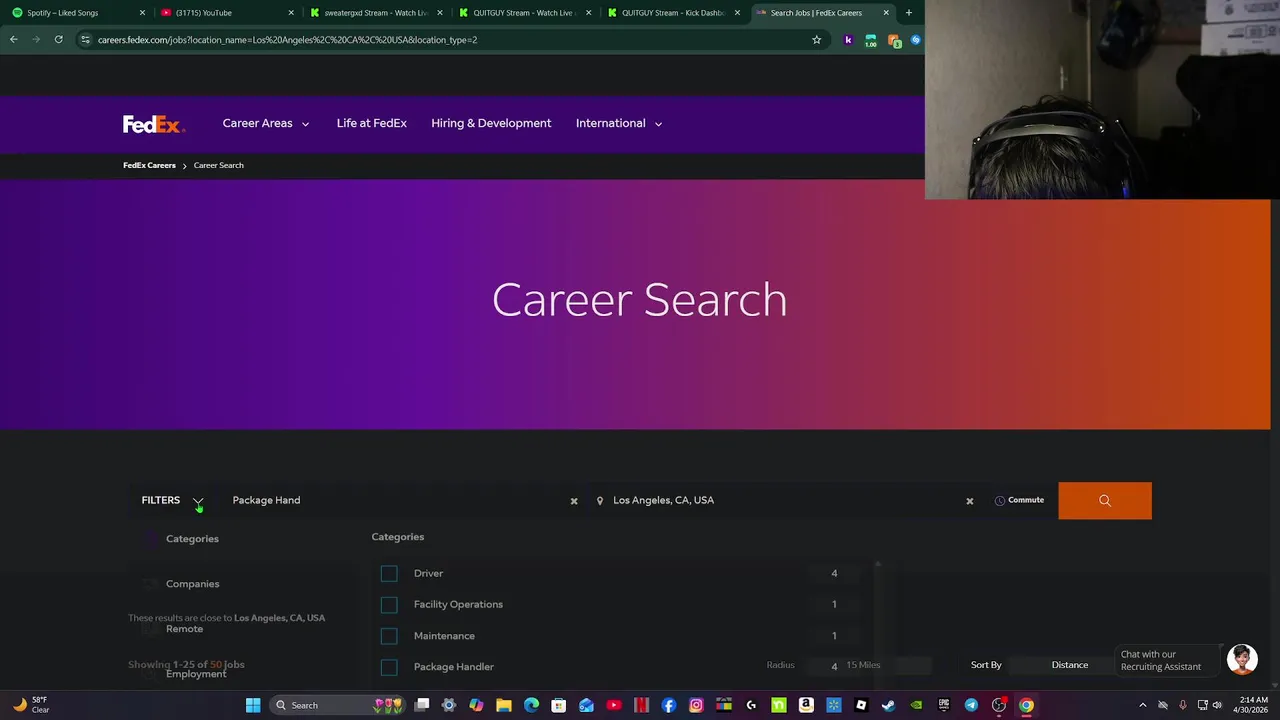Image resolution: width=1280 pixels, height=720 pixels.
Task: Select the Remote filter tab
Action: click(x=184, y=629)
